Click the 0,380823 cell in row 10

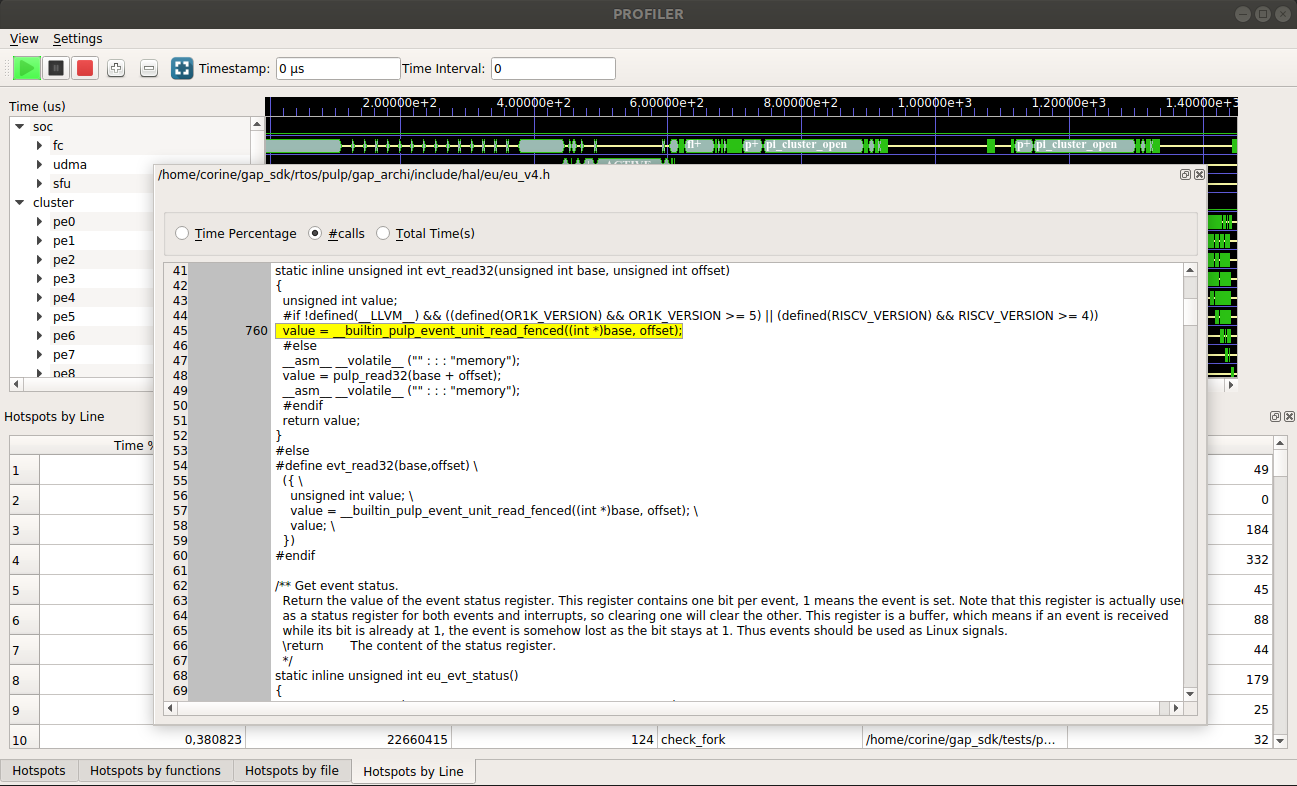pyautogui.click(x=142, y=740)
